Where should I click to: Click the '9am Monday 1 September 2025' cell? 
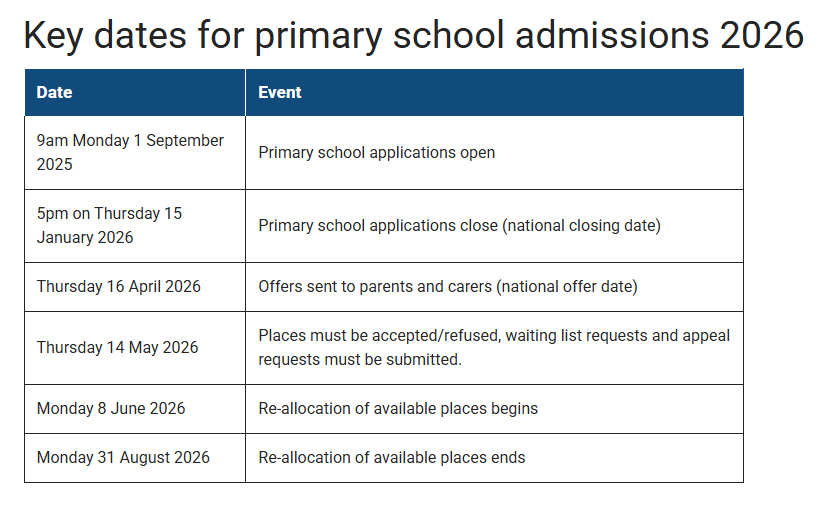[130, 153]
